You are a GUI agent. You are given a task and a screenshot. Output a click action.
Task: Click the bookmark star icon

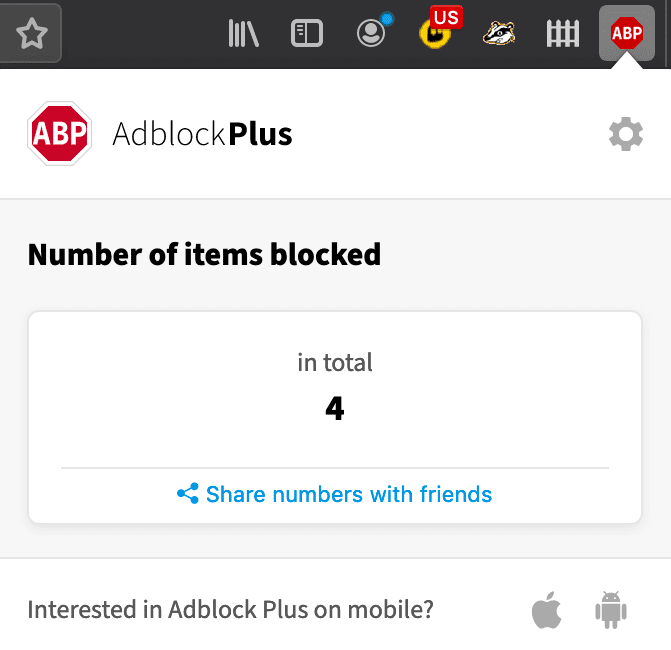(x=32, y=34)
